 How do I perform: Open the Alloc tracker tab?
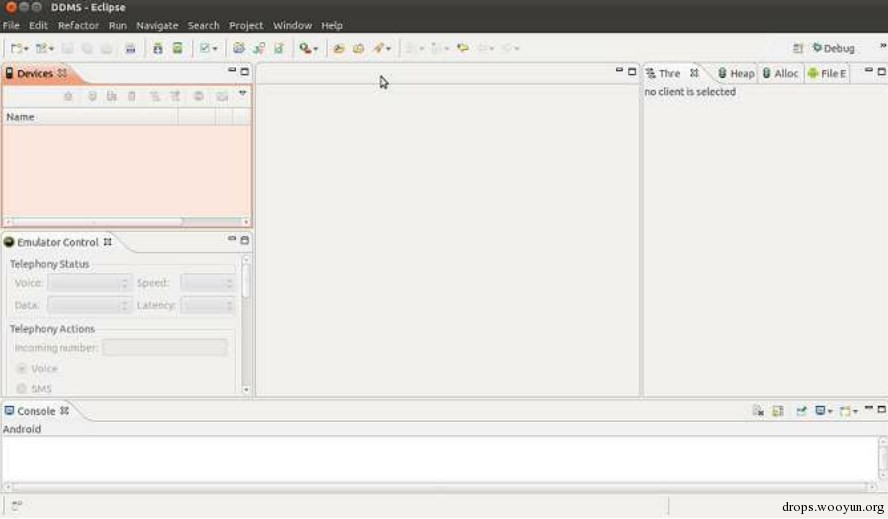[780, 74]
